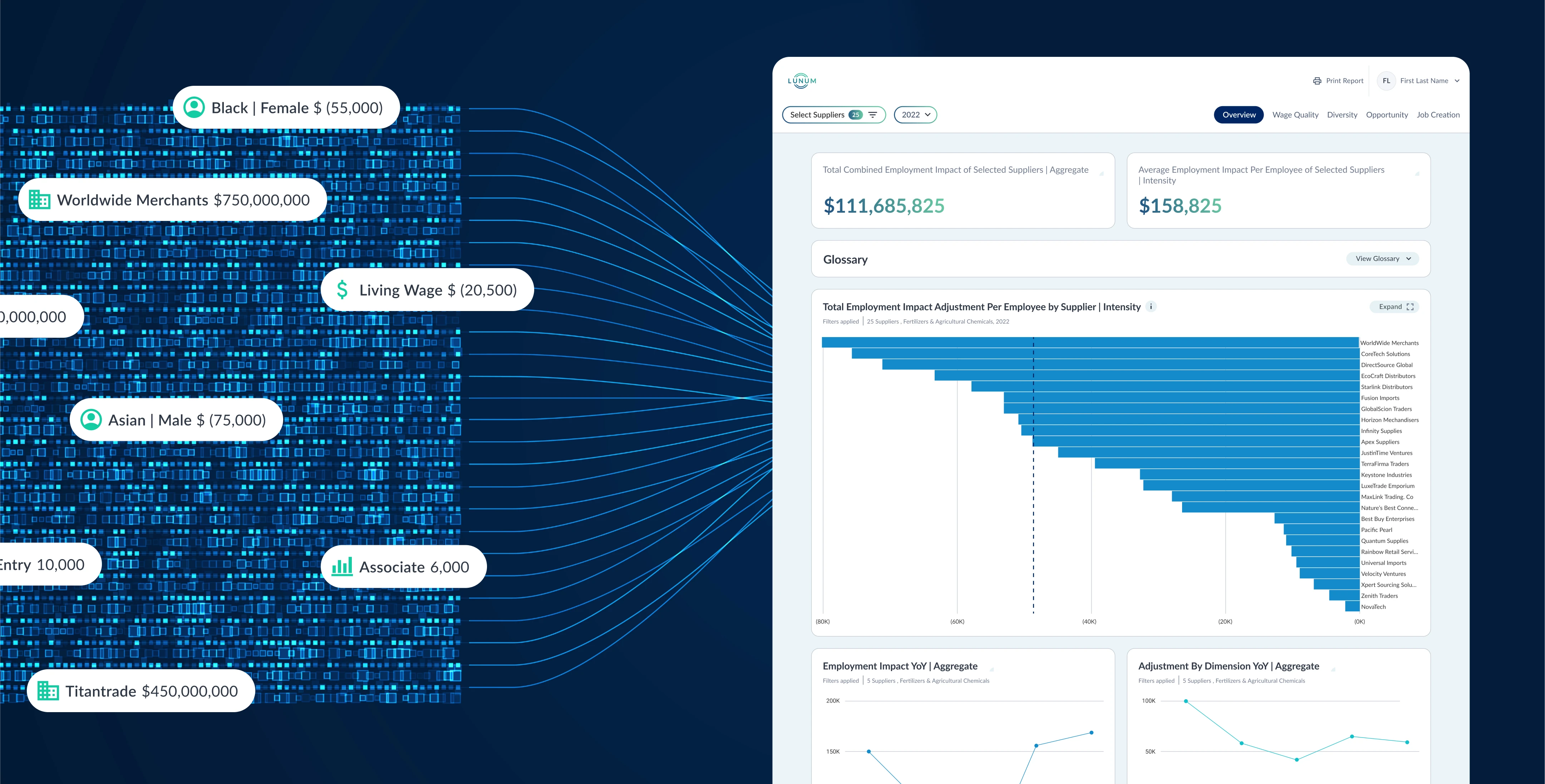1545x784 pixels.
Task: Click the MaxLink Trading. Co label
Action: coord(1387,497)
